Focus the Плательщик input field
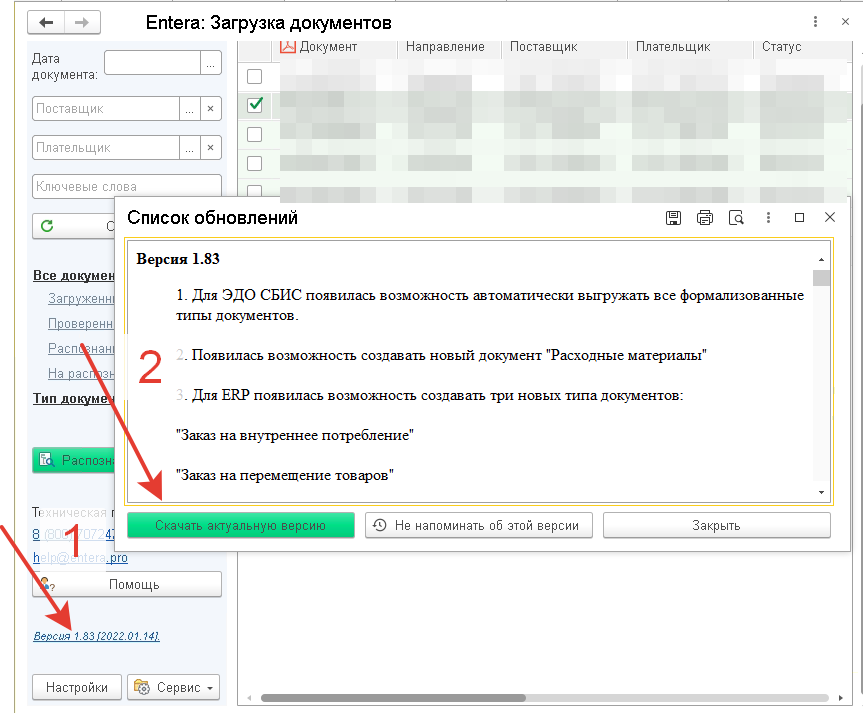Viewport: 863px width, 713px height. (106, 148)
